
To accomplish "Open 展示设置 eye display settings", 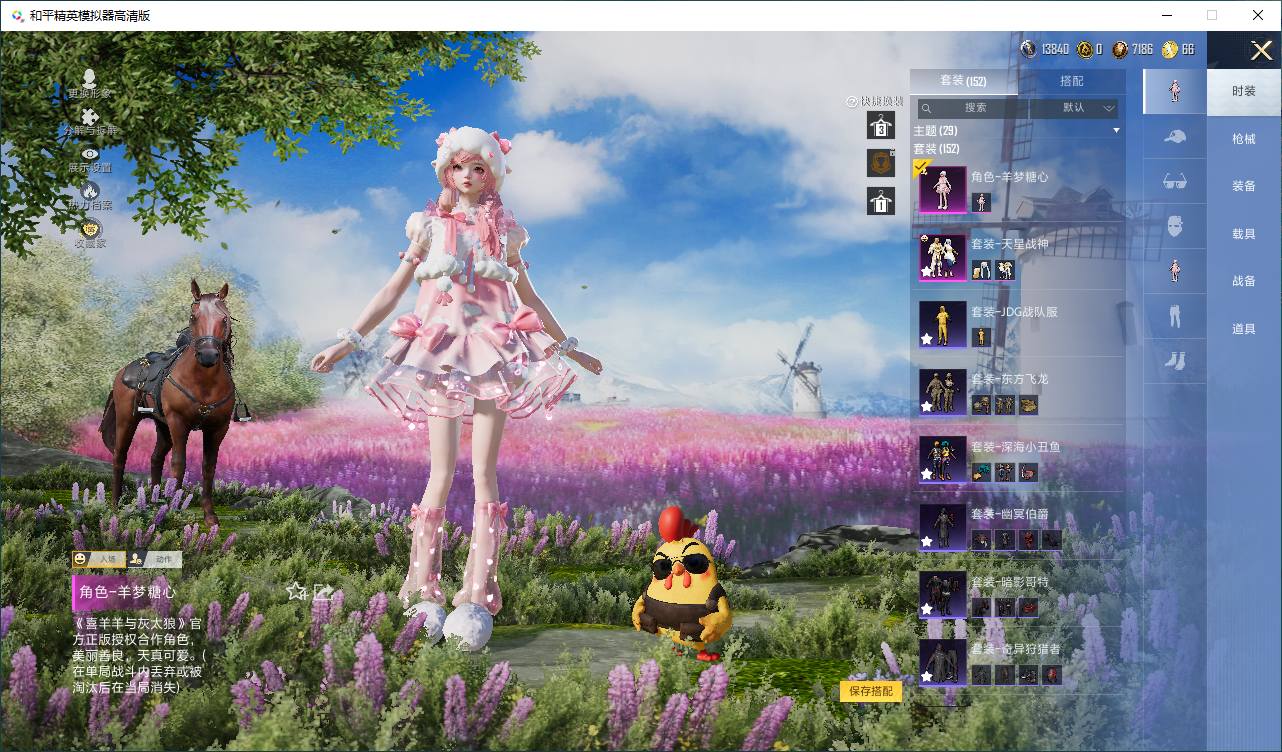I will tap(90, 154).
